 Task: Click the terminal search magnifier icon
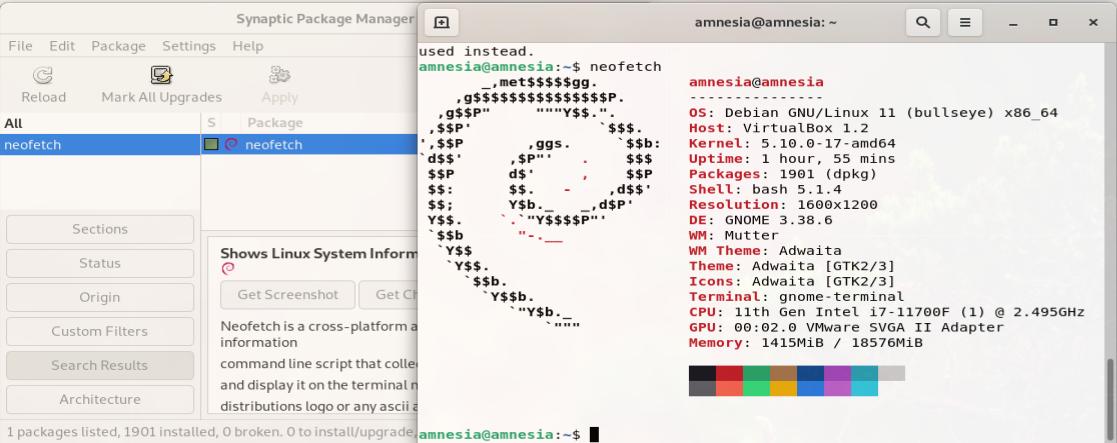[x=923, y=21]
